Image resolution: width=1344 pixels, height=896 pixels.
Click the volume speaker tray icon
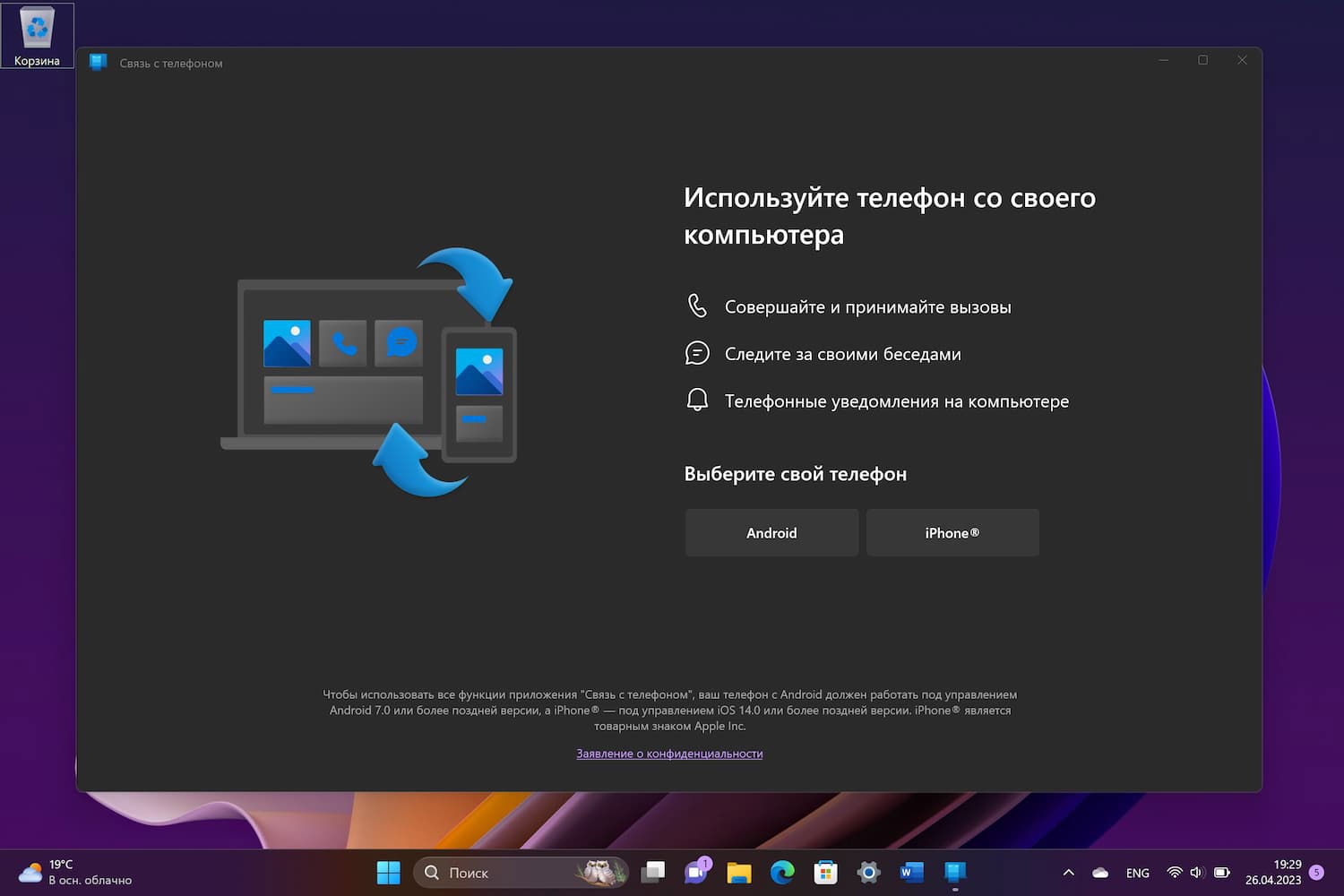pos(1197,873)
